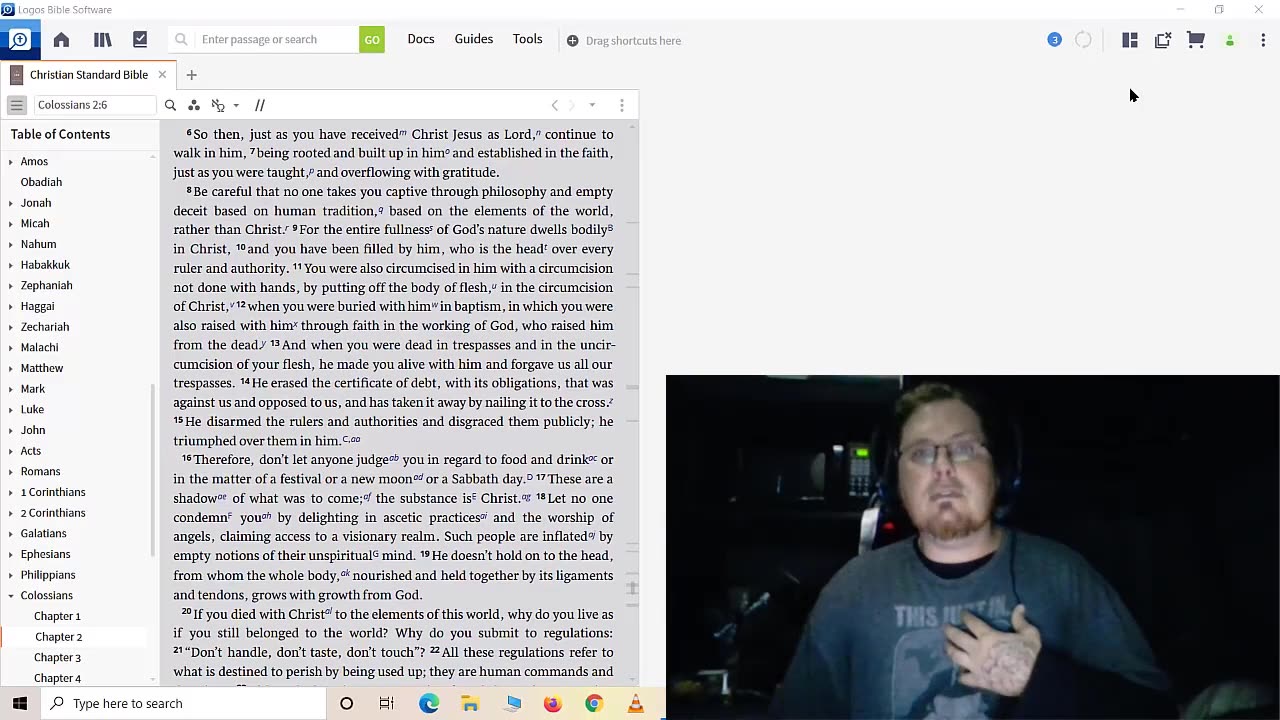Toggle the table of contents sidebar

tap(17, 105)
